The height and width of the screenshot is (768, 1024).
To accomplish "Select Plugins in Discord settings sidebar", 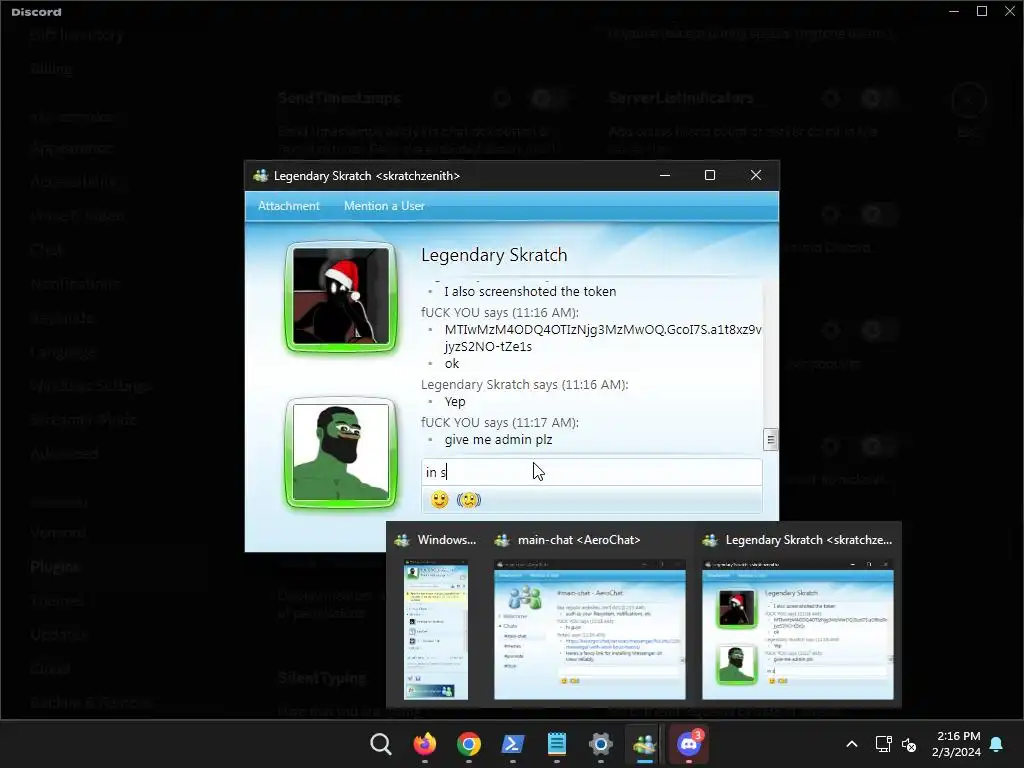I will [x=55, y=567].
